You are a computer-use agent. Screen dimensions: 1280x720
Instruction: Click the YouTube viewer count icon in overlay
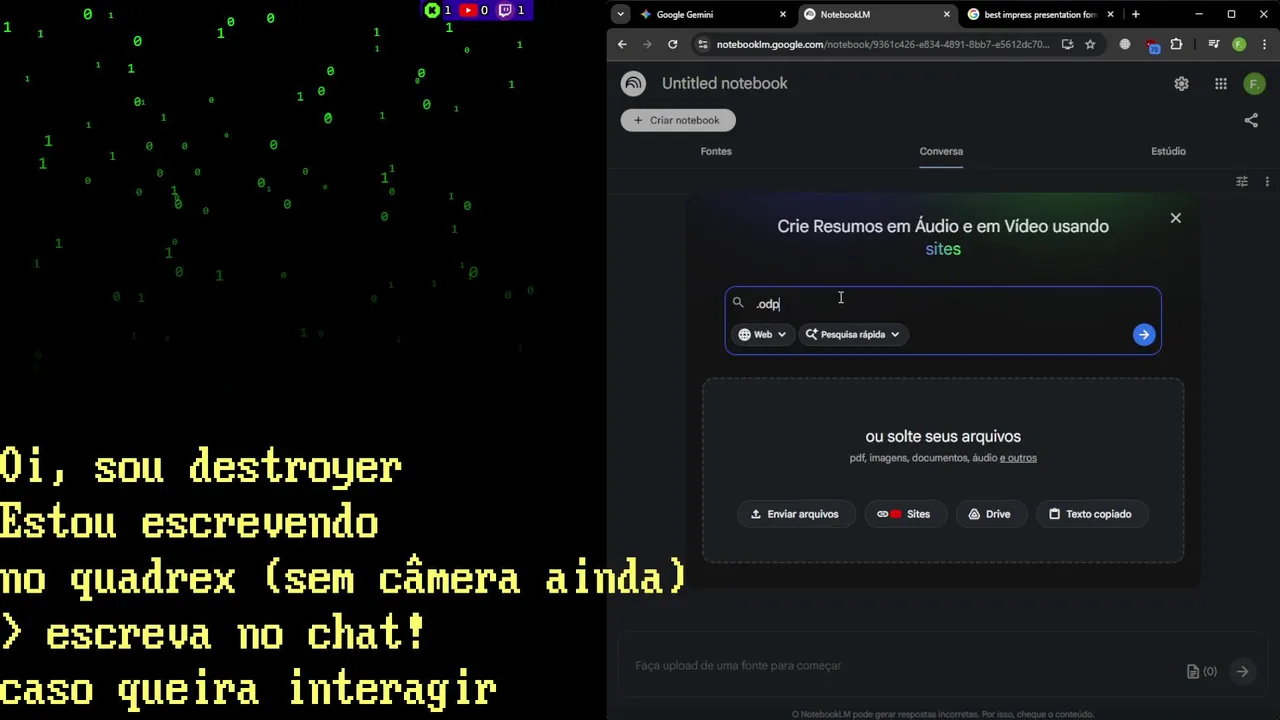(x=468, y=10)
